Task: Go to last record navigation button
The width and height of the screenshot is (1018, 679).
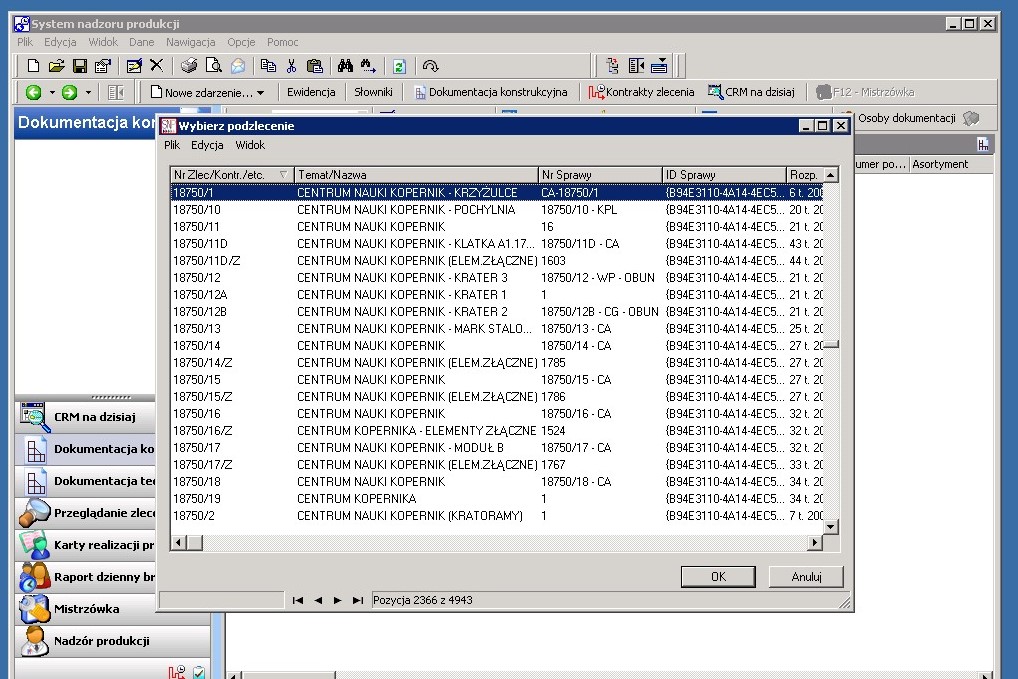Action: click(358, 600)
